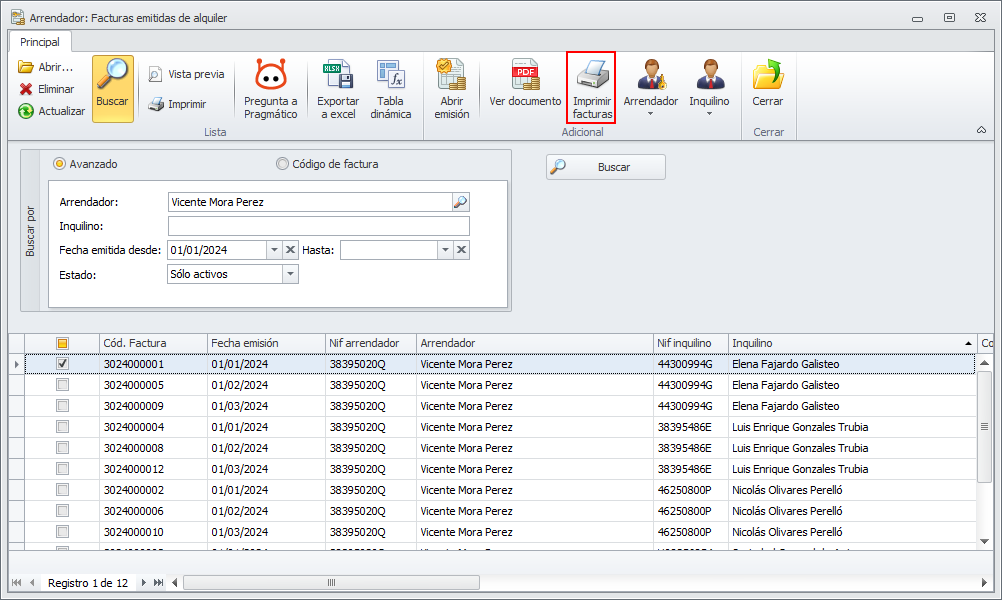Check the checkbox for invoice 3024000005
This screenshot has width=1002, height=600.
coord(63,385)
